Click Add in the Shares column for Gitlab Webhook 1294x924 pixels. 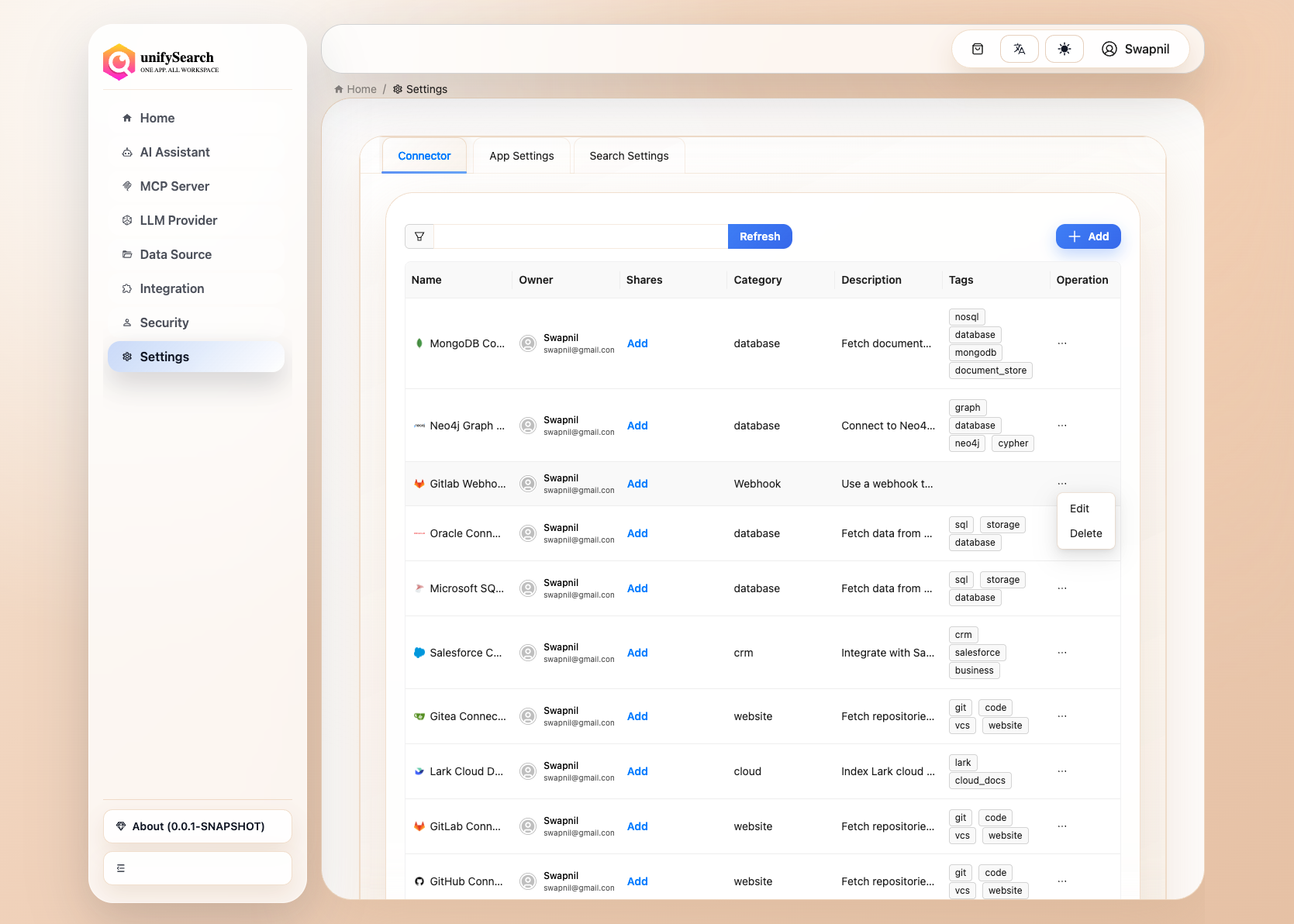click(x=637, y=483)
